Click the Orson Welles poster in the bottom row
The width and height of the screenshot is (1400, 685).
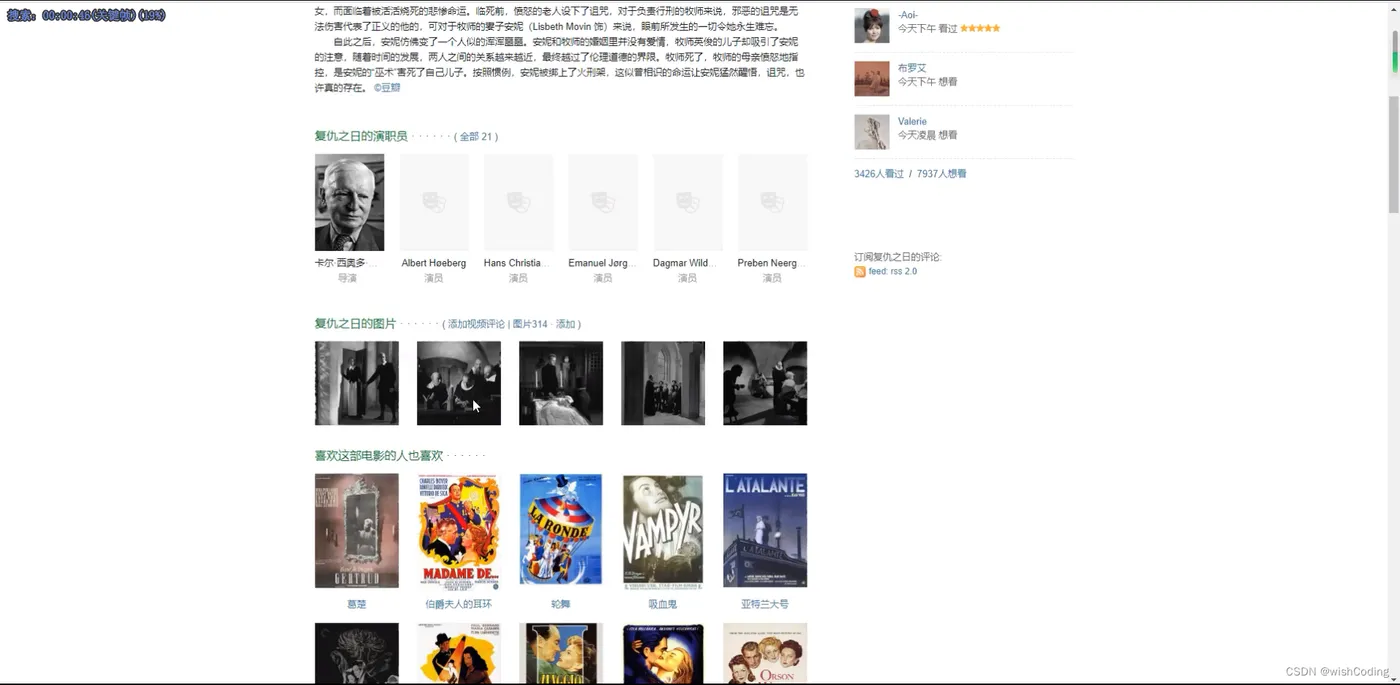coord(764,654)
